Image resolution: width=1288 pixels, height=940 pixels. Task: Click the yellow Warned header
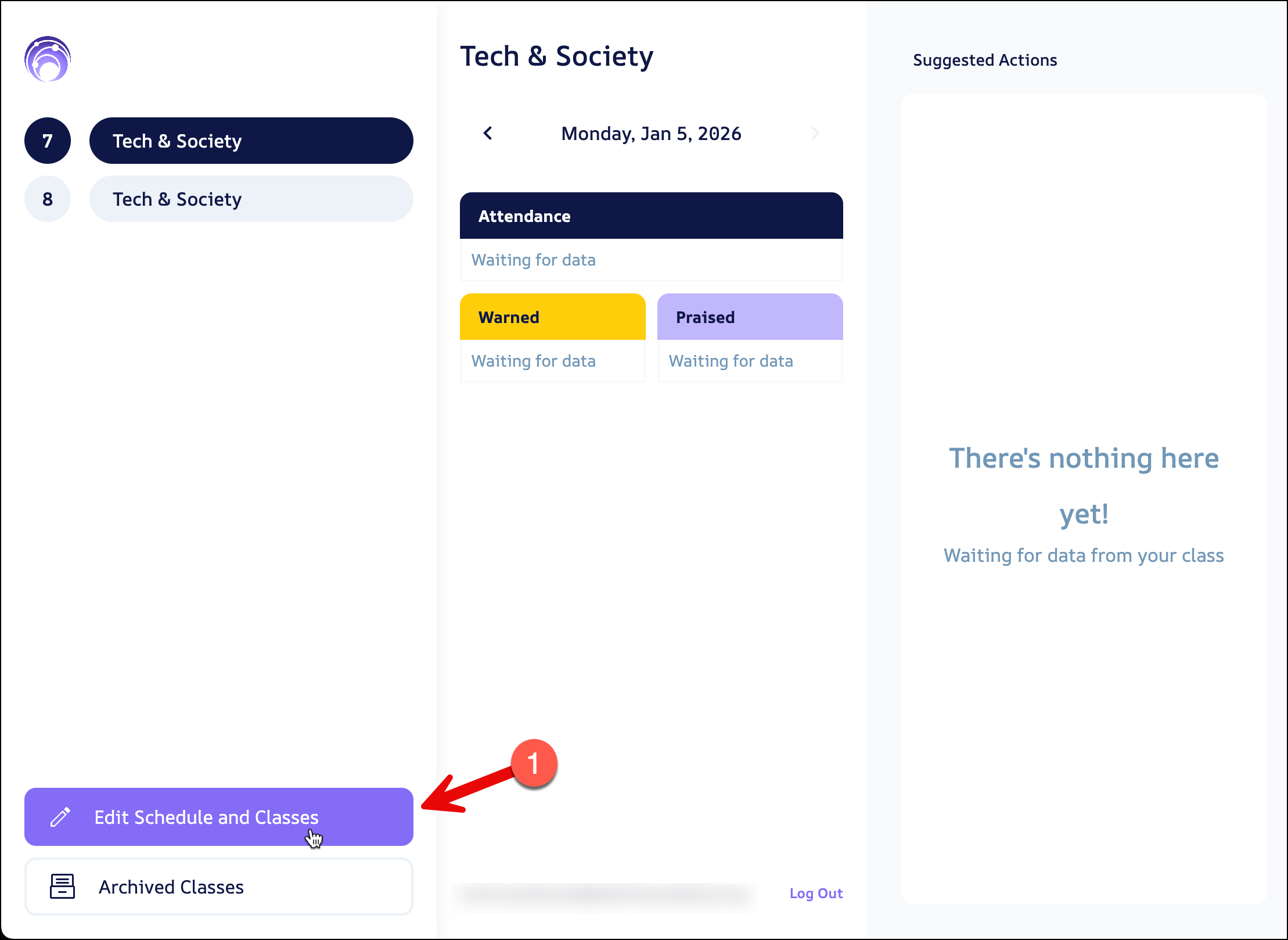[552, 317]
